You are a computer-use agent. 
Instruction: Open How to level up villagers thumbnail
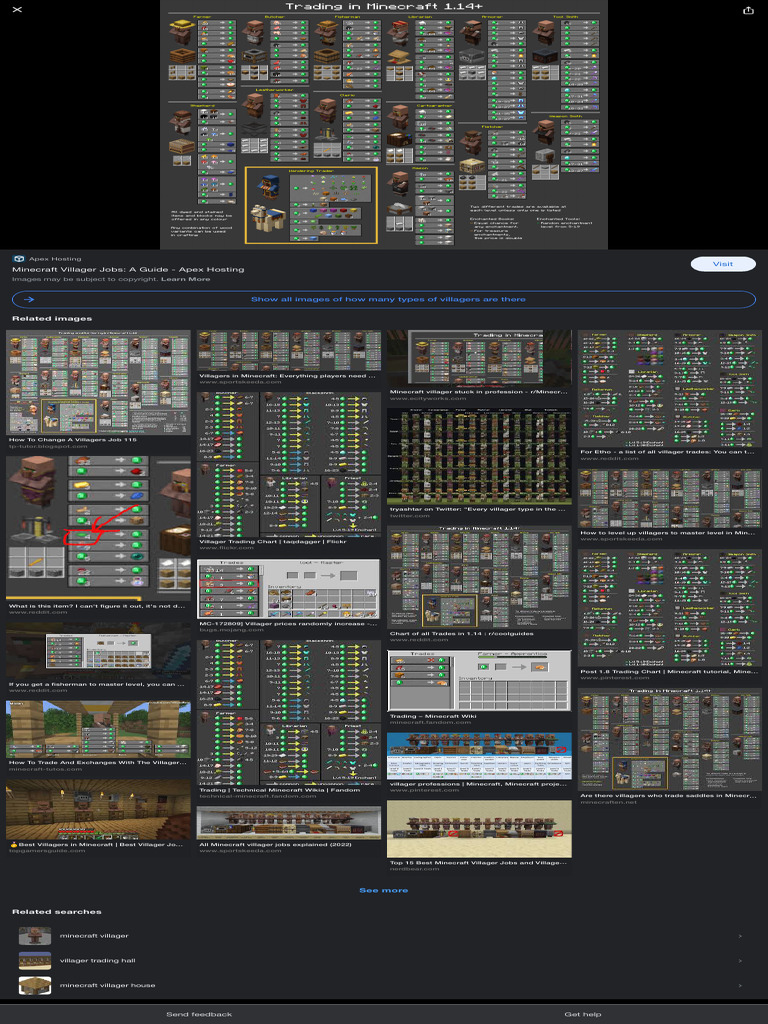click(669, 498)
